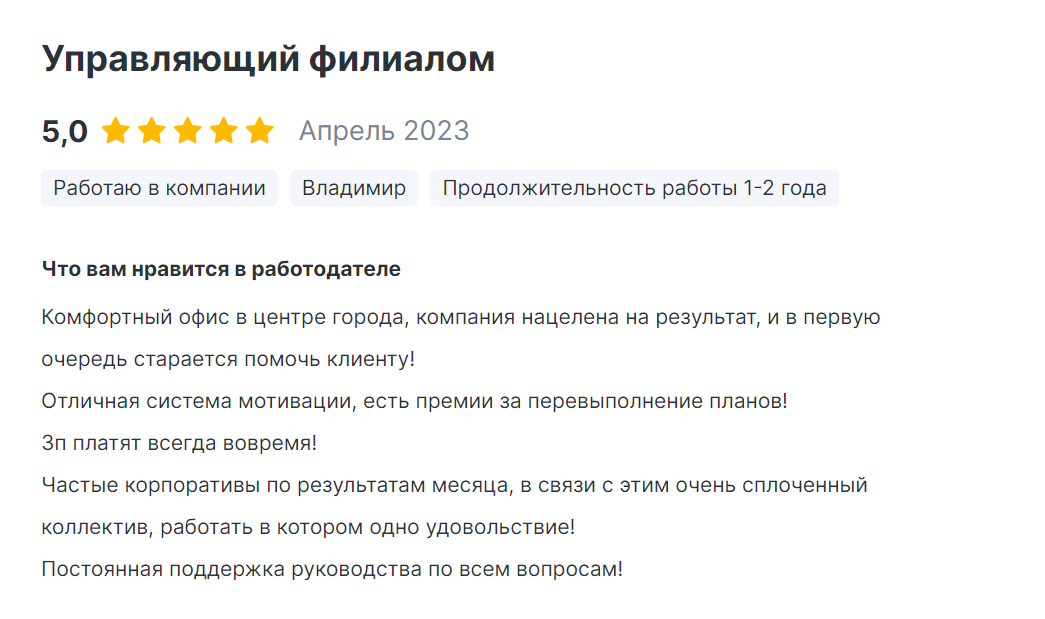Click the second rating star

coord(152,131)
